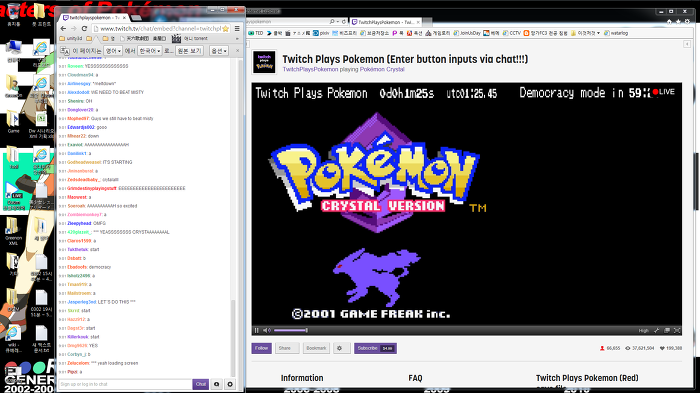Adjust the player volume slider
Viewport: 700px width, 393px height.
[x=291, y=330]
